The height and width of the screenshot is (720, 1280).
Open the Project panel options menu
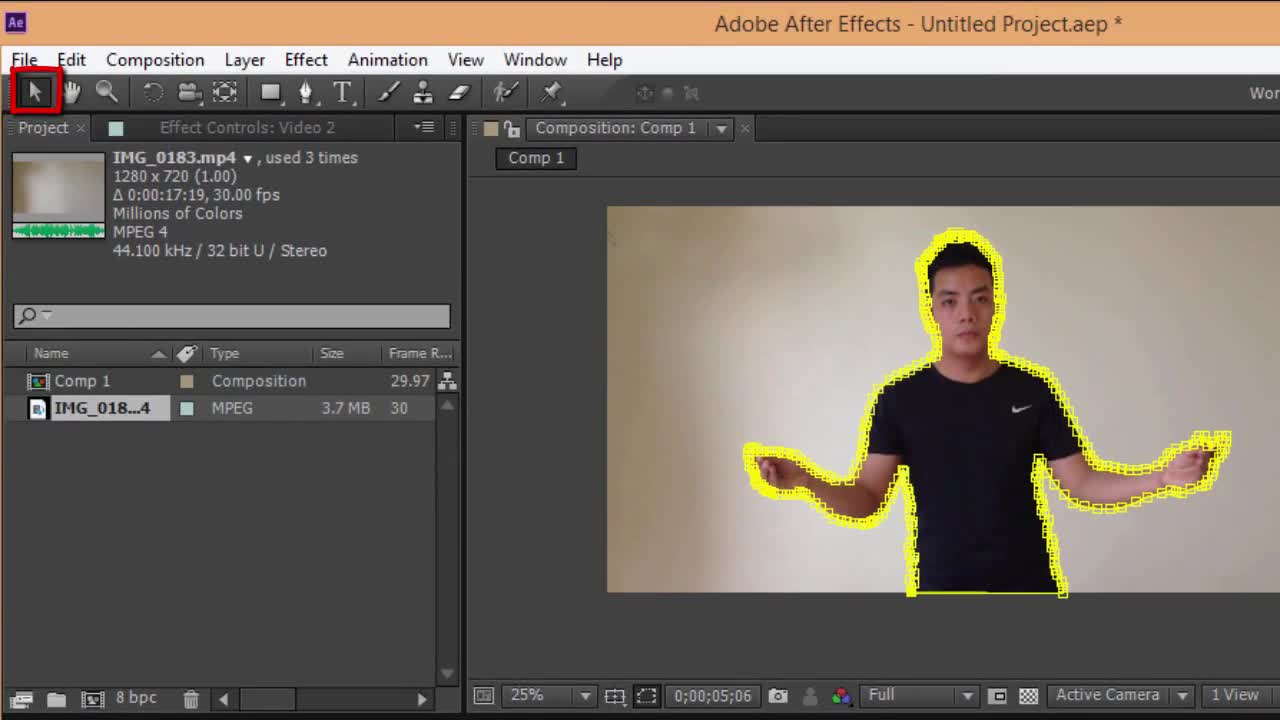(x=425, y=127)
